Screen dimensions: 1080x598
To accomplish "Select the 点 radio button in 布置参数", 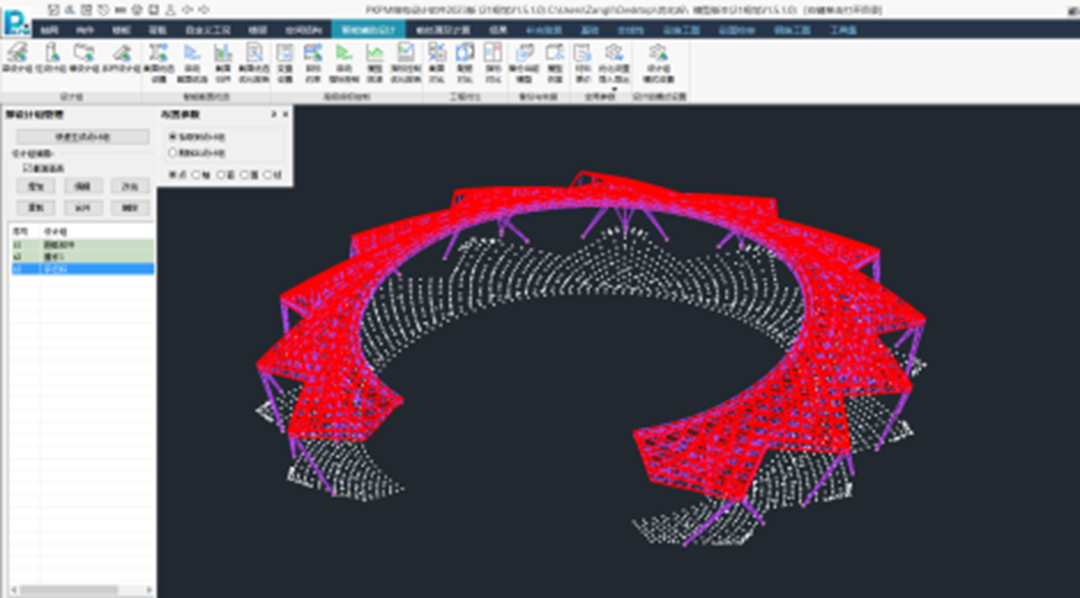I will point(172,174).
